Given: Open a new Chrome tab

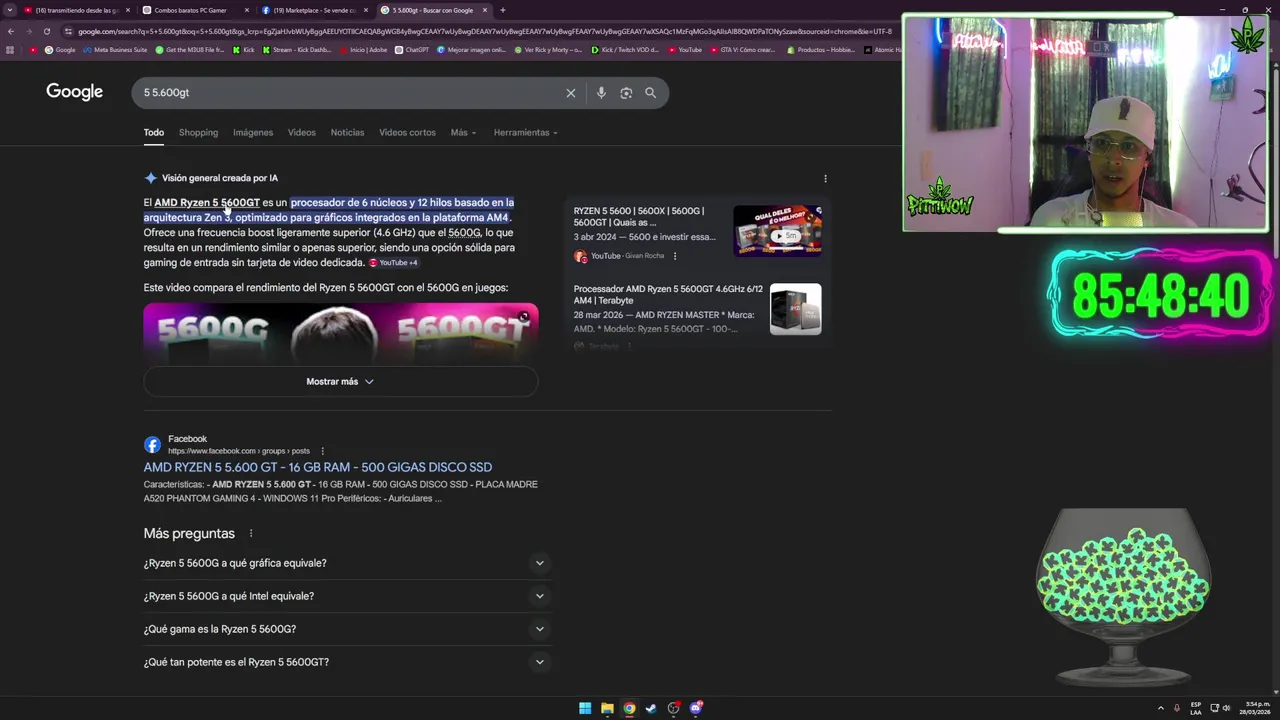Looking at the screenshot, I should pos(503,10).
